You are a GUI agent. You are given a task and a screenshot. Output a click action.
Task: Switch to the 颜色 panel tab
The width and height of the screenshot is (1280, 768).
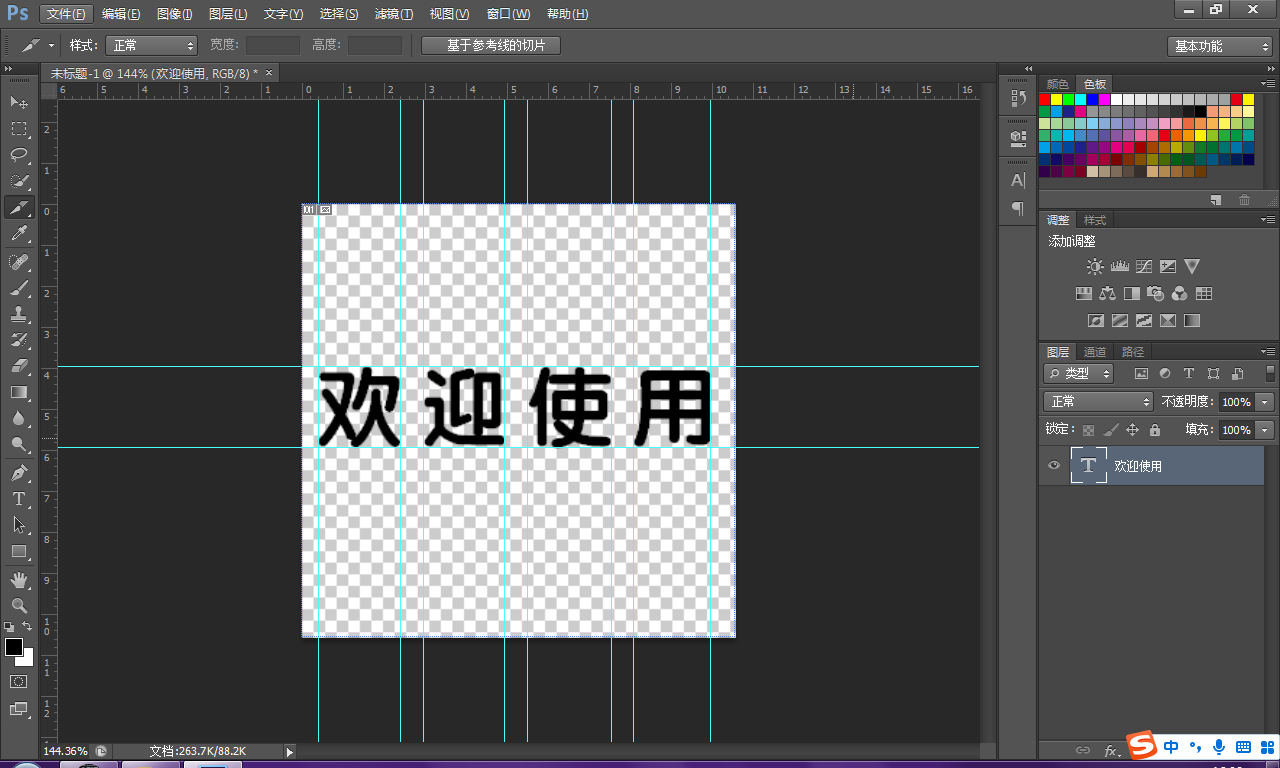[1058, 84]
